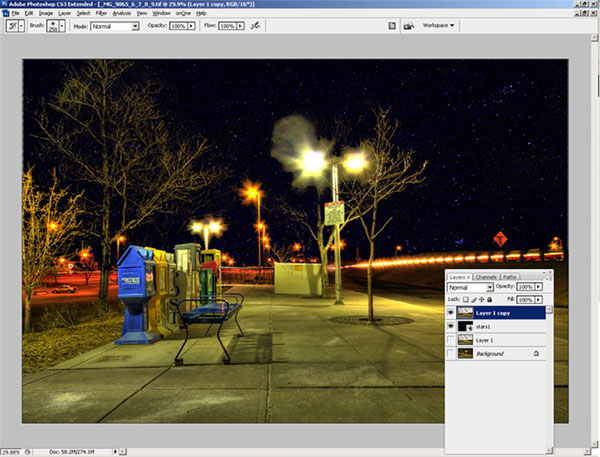Screen dimensions: 600x457
Task: Click the lock all padlock icon
Action: [490, 299]
